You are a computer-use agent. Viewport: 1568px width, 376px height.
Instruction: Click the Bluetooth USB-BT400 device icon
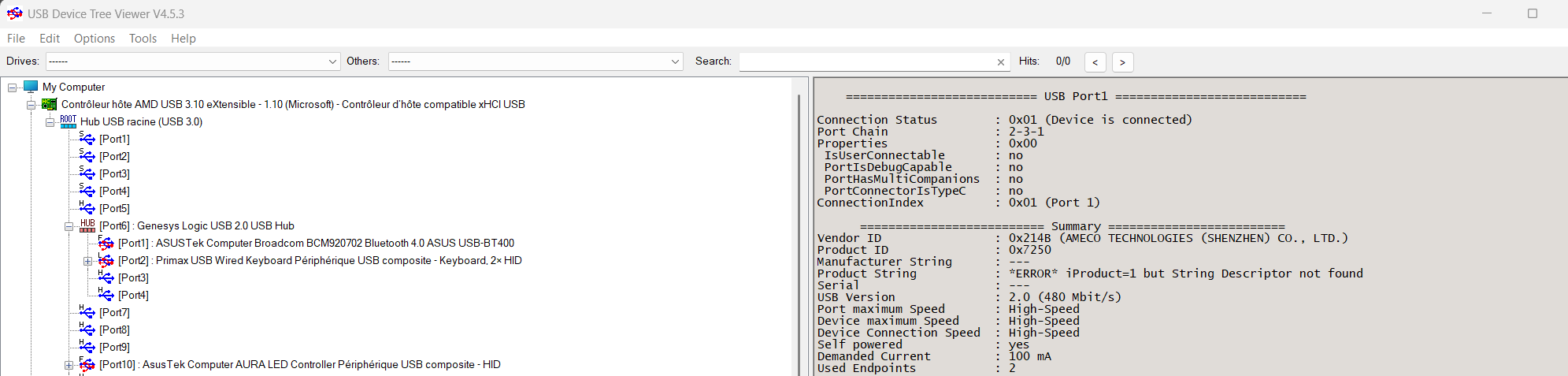pyautogui.click(x=106, y=243)
